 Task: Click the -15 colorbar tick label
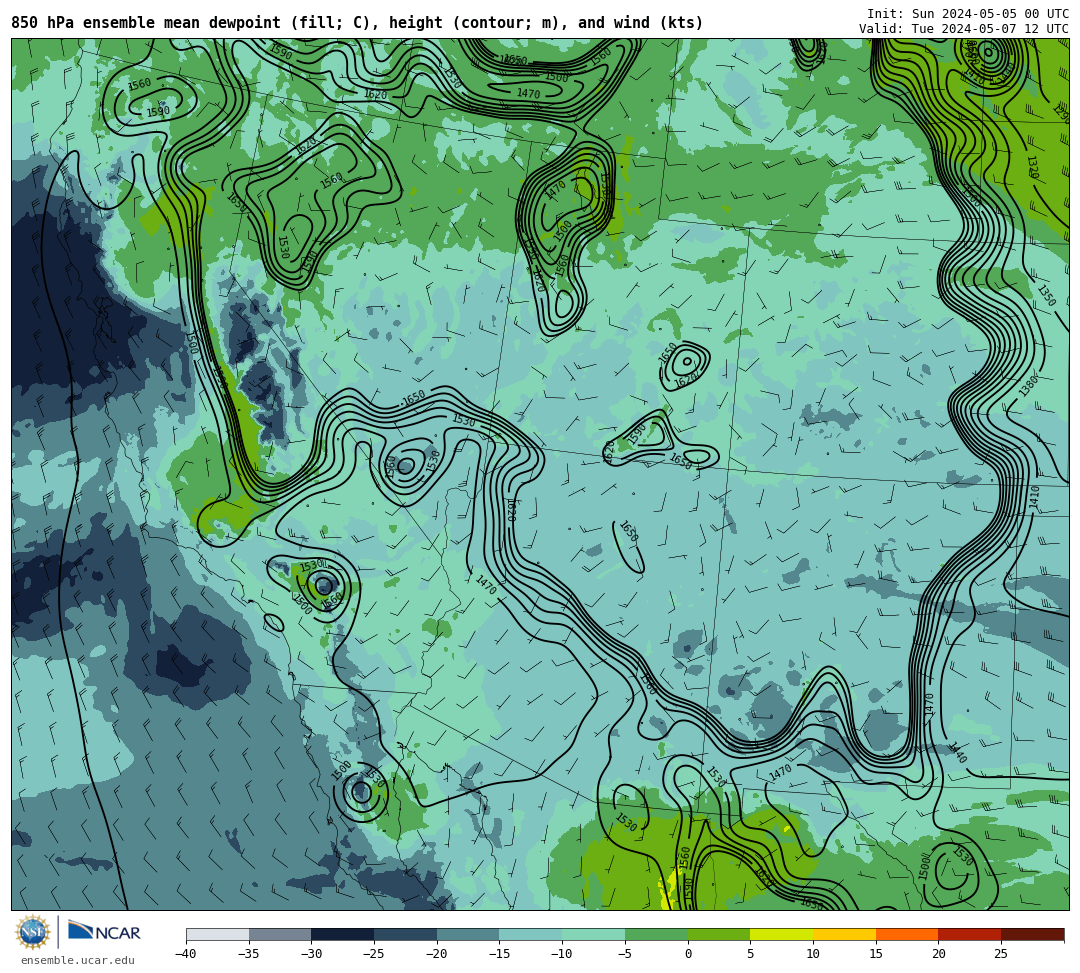point(499,954)
